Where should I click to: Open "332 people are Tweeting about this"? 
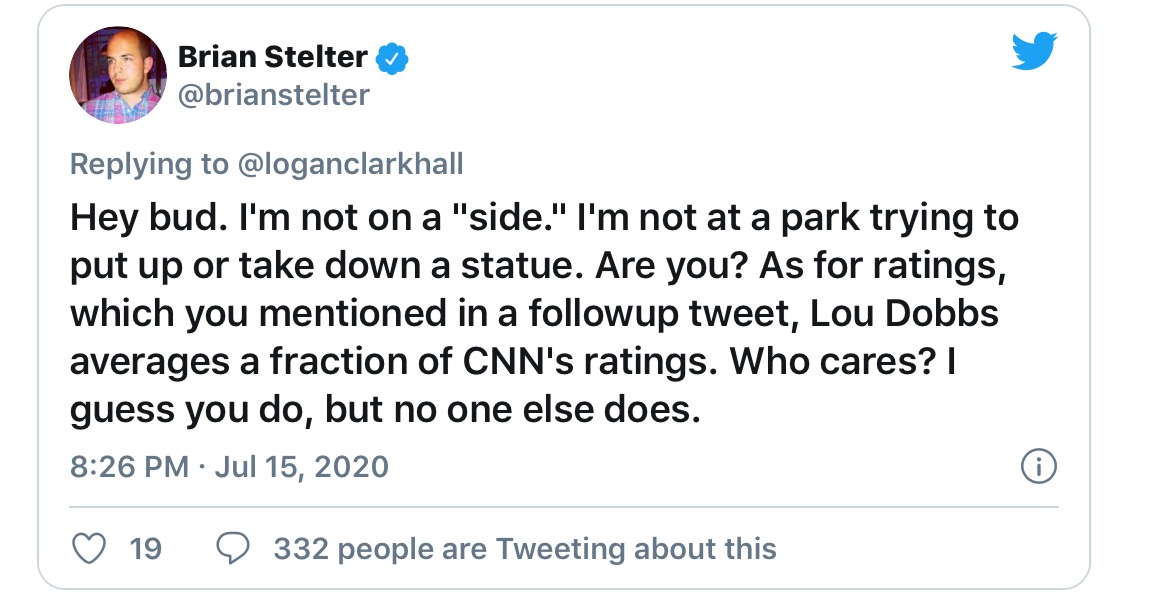coord(524,548)
